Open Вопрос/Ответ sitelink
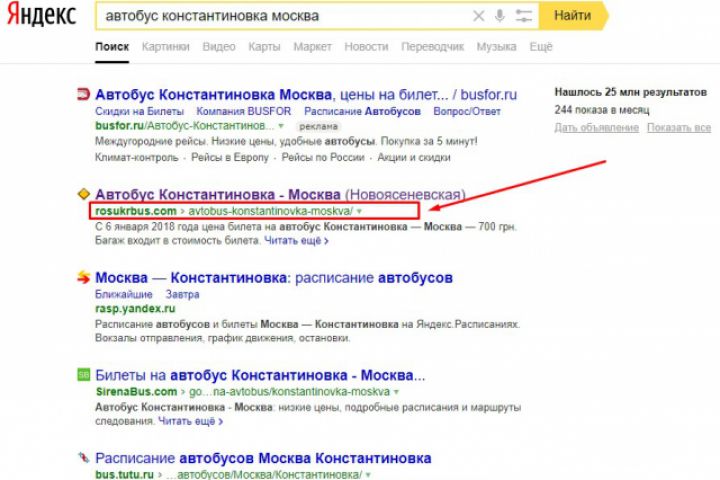The image size is (720, 480). point(467,112)
